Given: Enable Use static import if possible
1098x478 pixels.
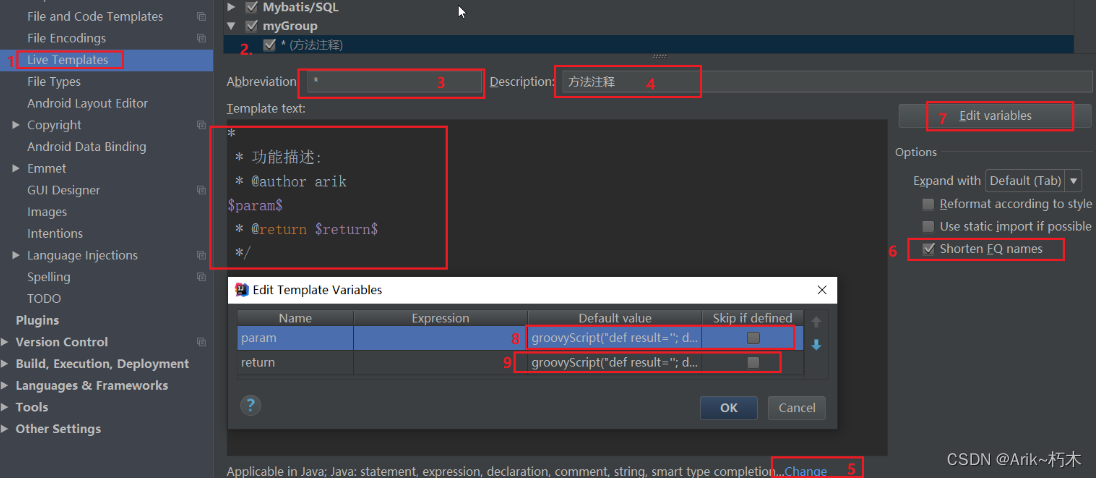Looking at the screenshot, I should pos(928,227).
